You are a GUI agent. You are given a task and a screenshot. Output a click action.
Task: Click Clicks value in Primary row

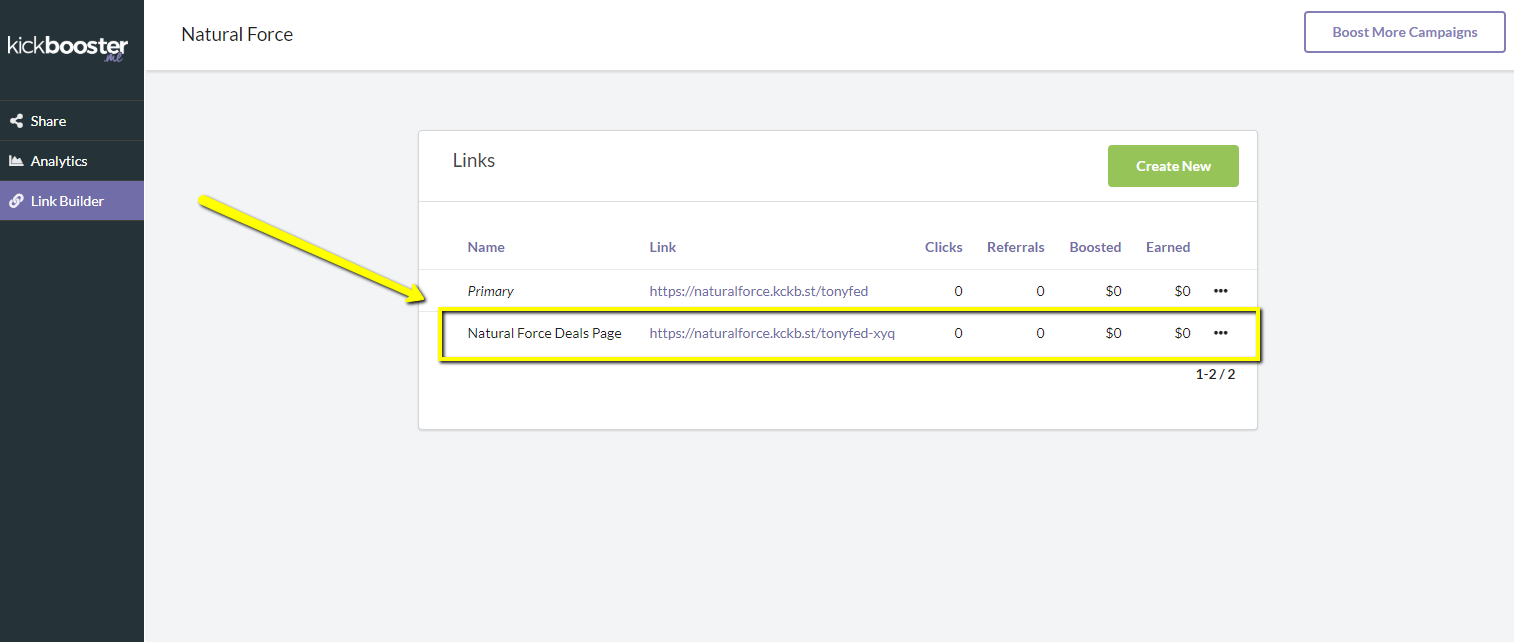[958, 291]
